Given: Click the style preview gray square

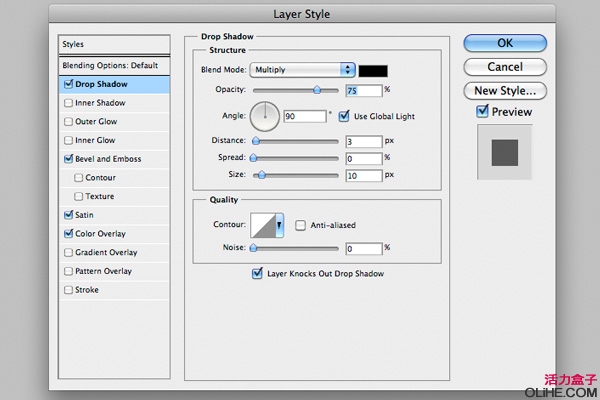Looking at the screenshot, I should pos(505,153).
